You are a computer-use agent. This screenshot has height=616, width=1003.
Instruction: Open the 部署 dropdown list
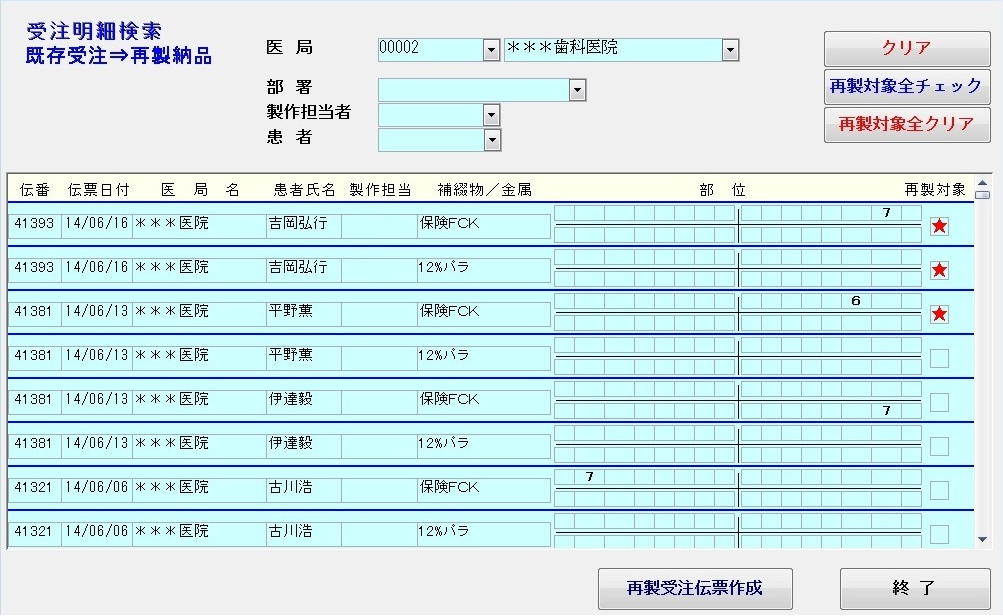(x=577, y=91)
